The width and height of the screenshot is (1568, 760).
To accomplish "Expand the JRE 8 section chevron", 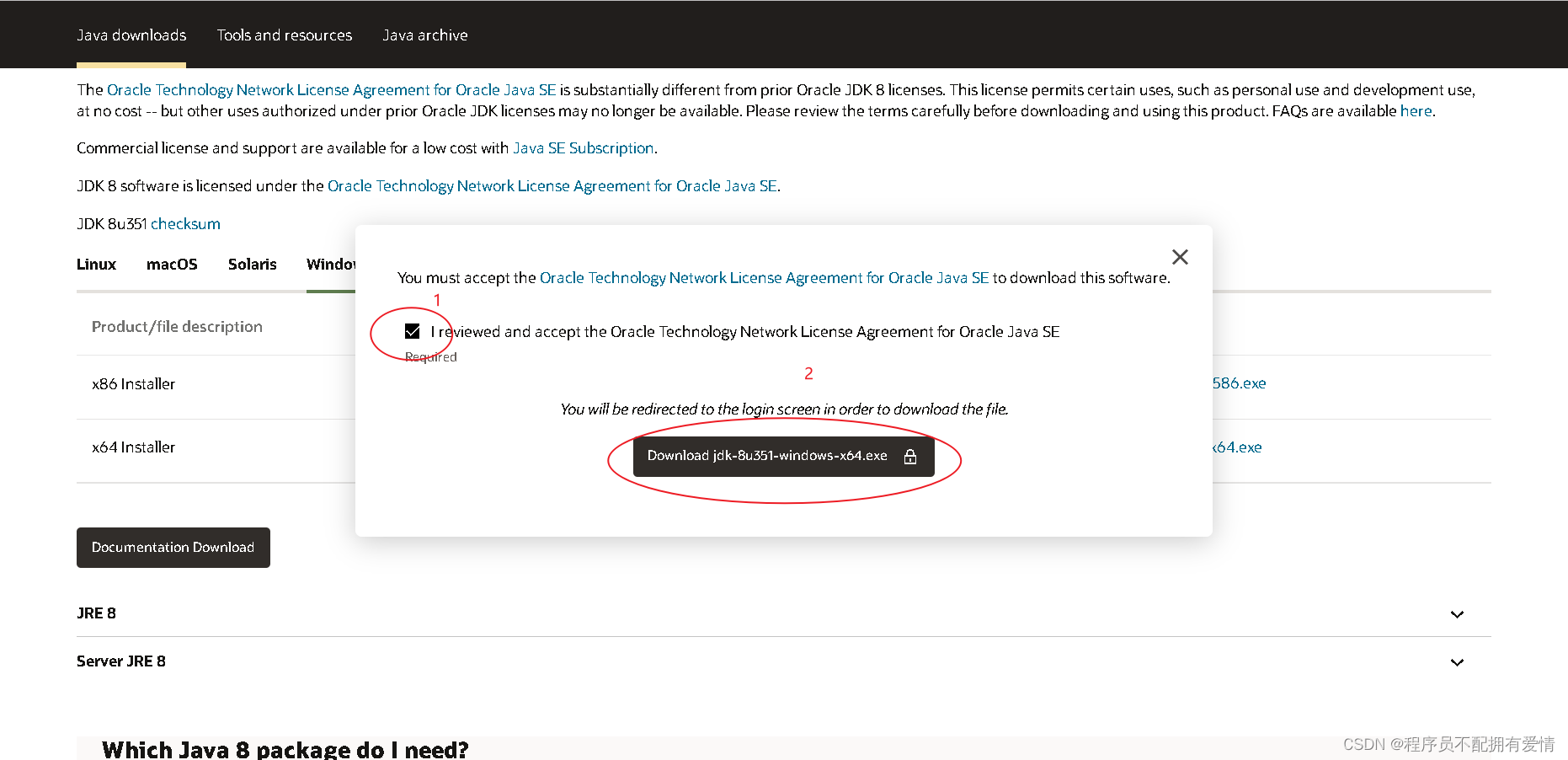I will coord(1457,614).
